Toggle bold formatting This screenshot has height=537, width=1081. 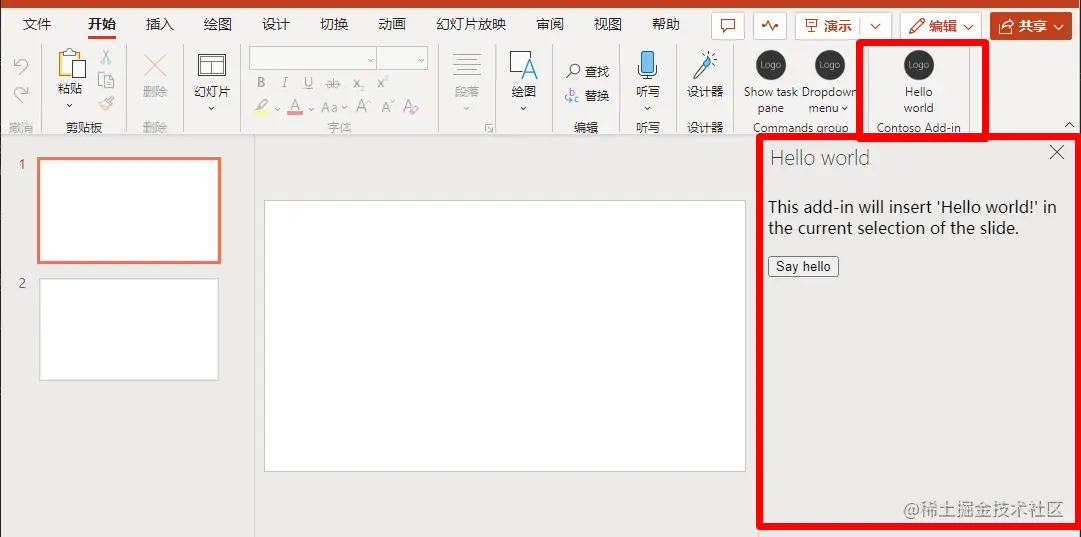[x=261, y=83]
